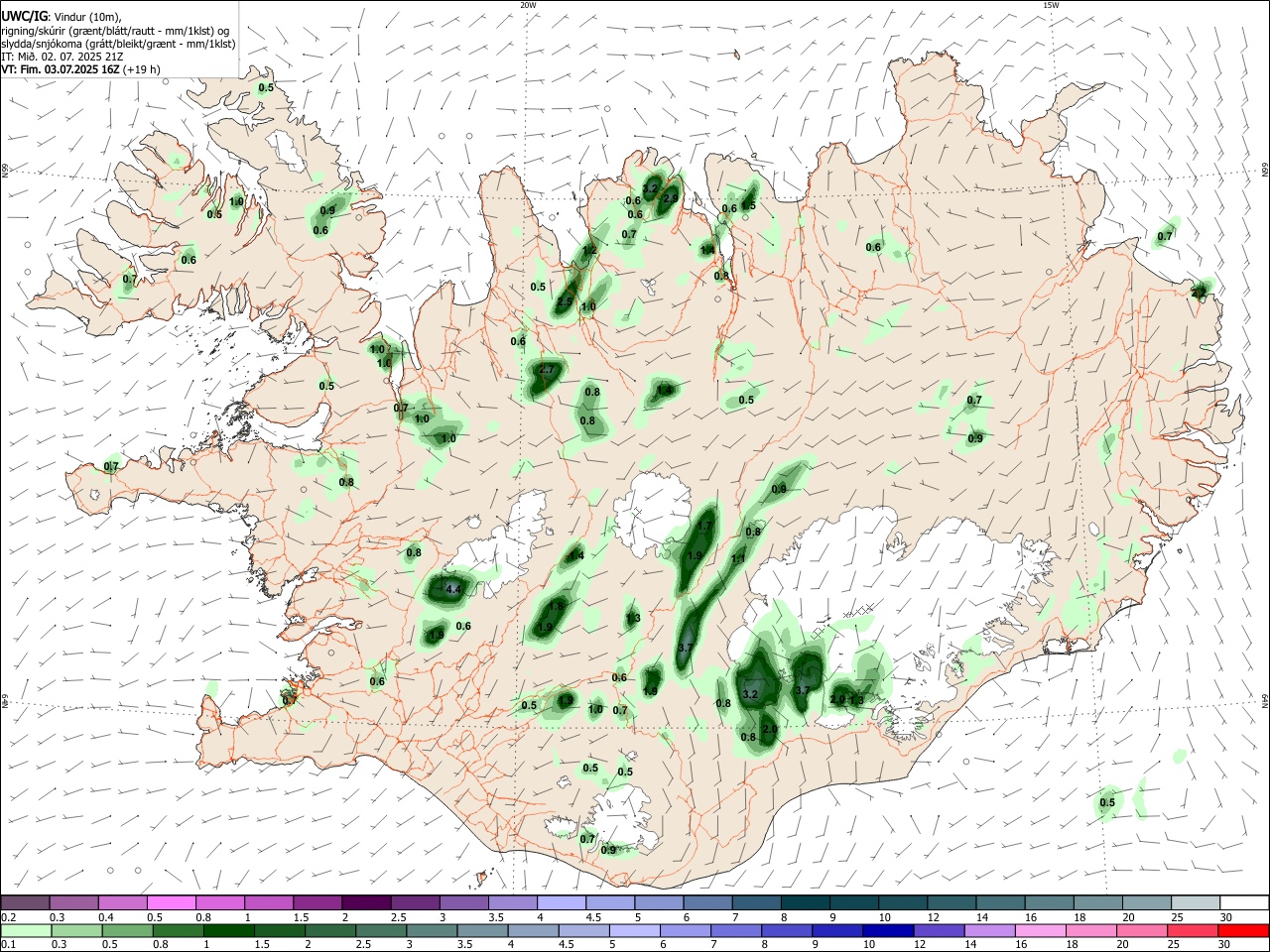Click the '20W' longitude label
The width and height of the screenshot is (1270, 952).
click(528, 5)
